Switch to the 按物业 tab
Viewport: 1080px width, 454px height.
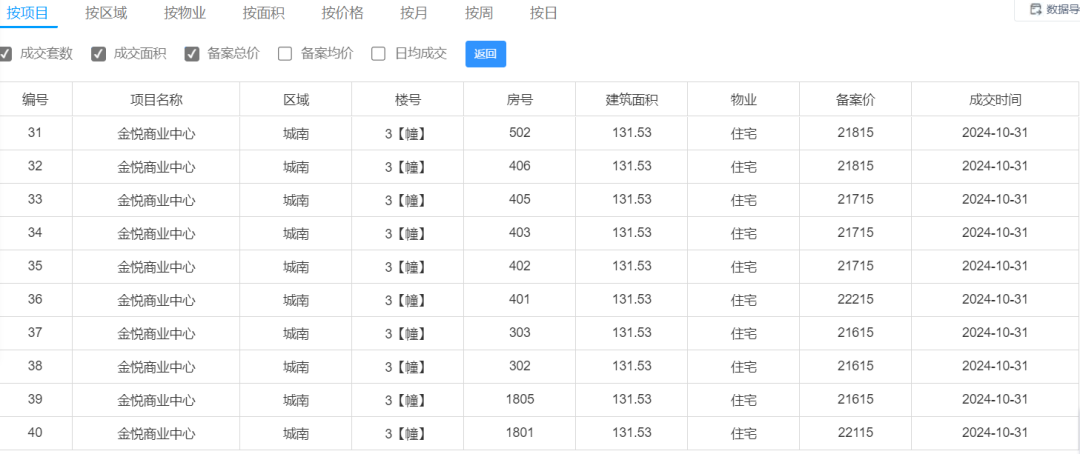pyautogui.click(x=185, y=12)
